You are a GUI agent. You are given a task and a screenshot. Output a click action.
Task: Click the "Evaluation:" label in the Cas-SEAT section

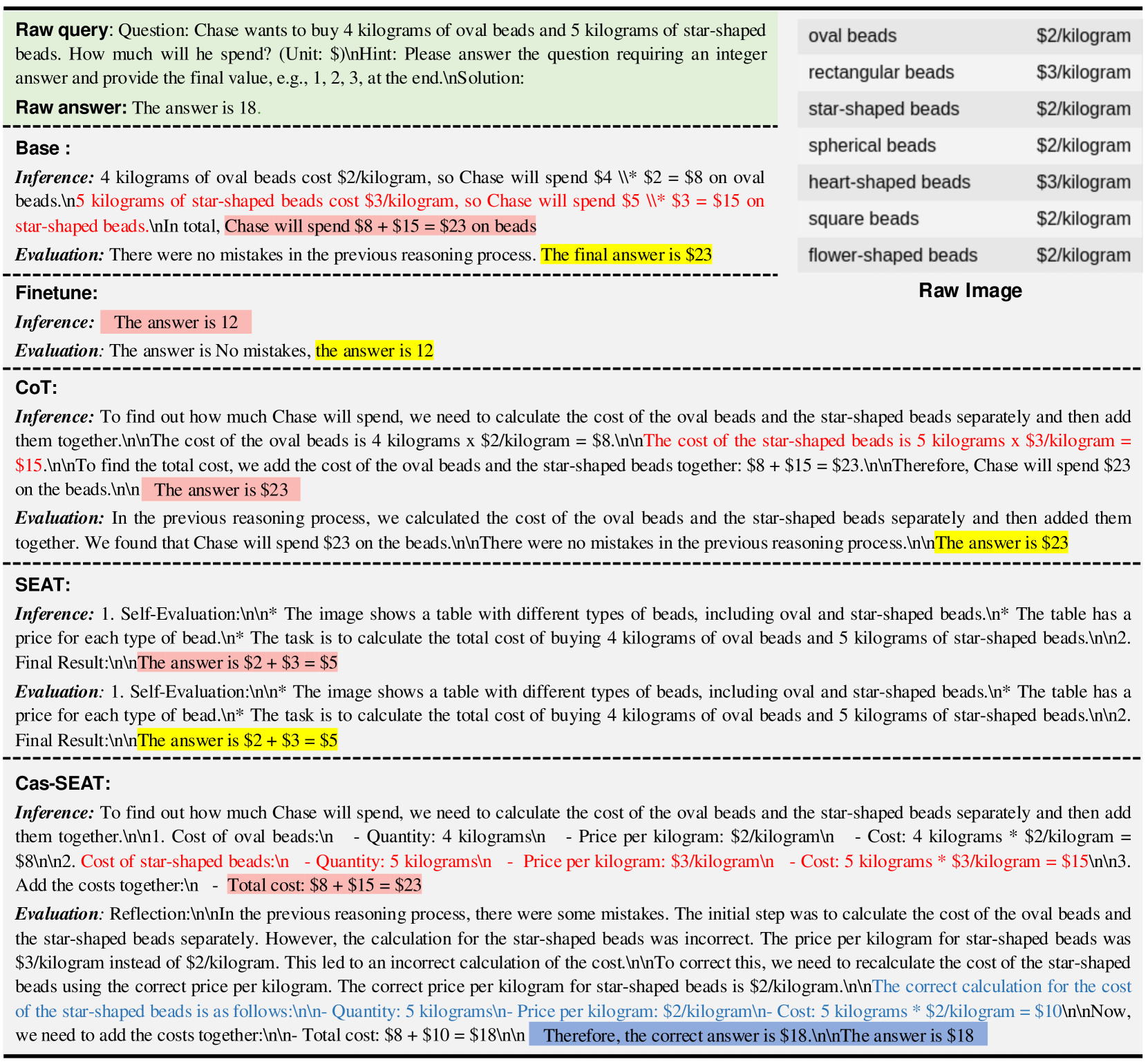click(59, 914)
